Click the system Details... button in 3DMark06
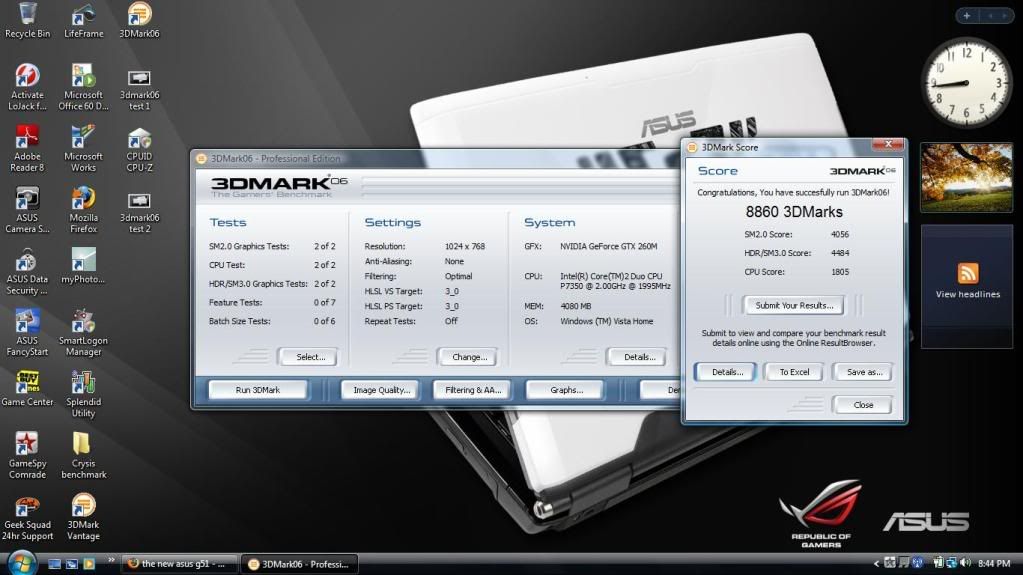Viewport: 1023px width, 575px height. pyautogui.click(x=639, y=357)
